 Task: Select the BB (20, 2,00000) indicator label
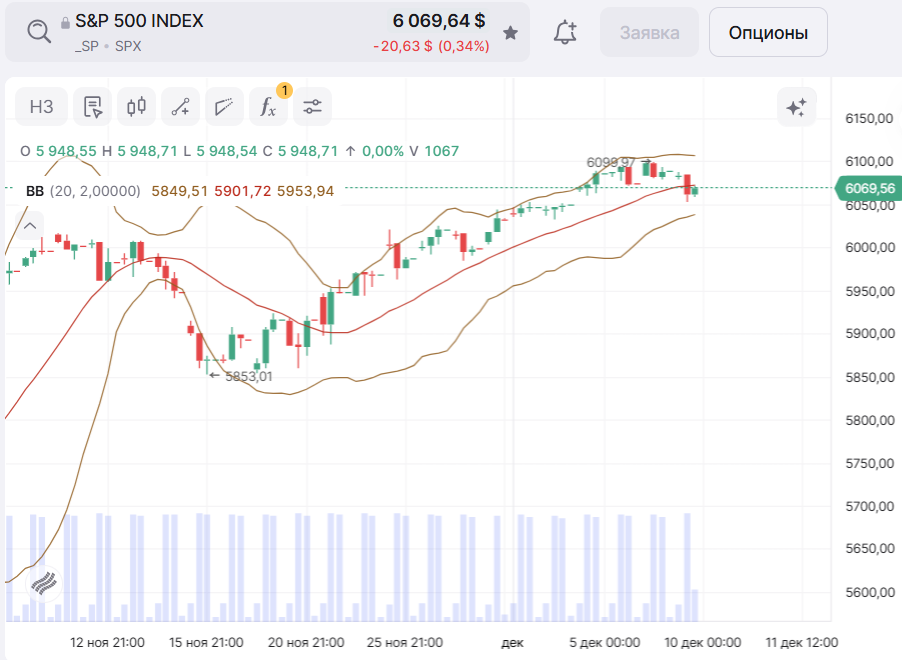click(x=83, y=191)
